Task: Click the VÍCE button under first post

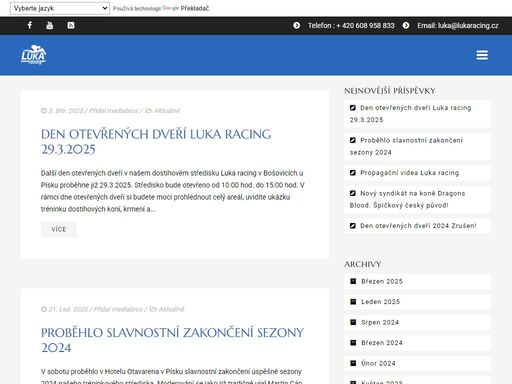Action: [x=59, y=229]
